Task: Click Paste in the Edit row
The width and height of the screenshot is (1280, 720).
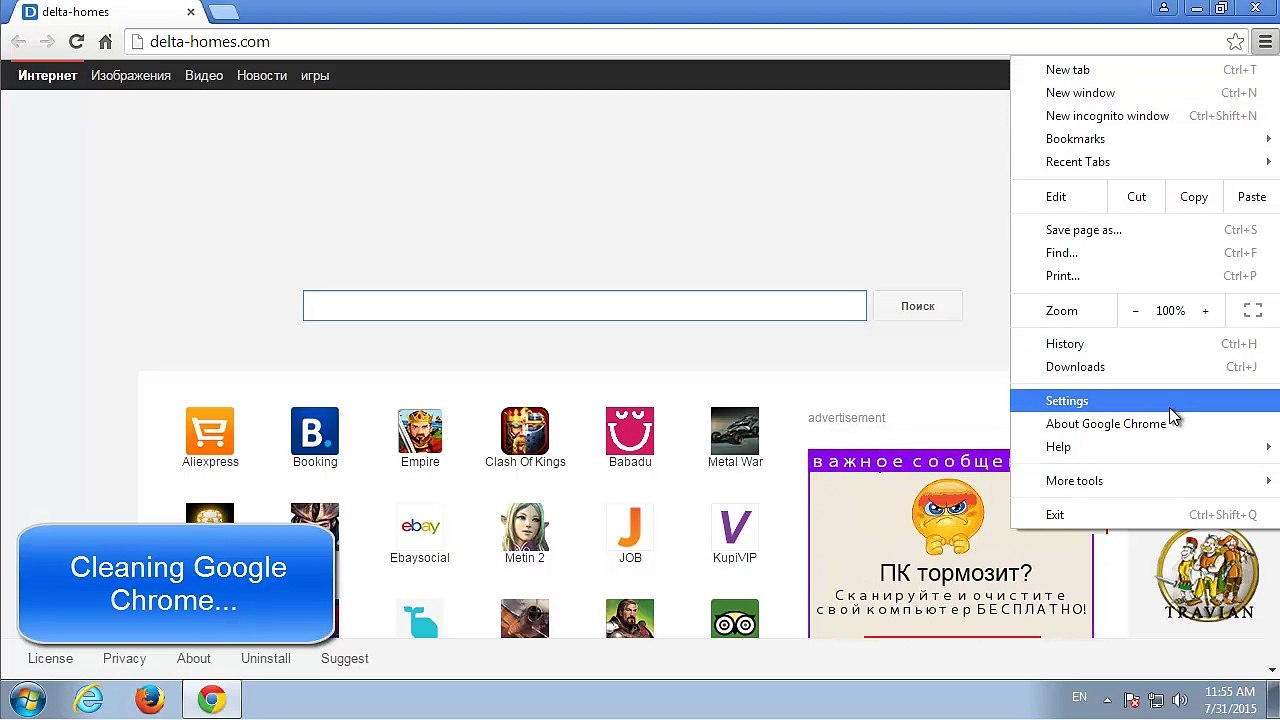Action: tap(1252, 197)
